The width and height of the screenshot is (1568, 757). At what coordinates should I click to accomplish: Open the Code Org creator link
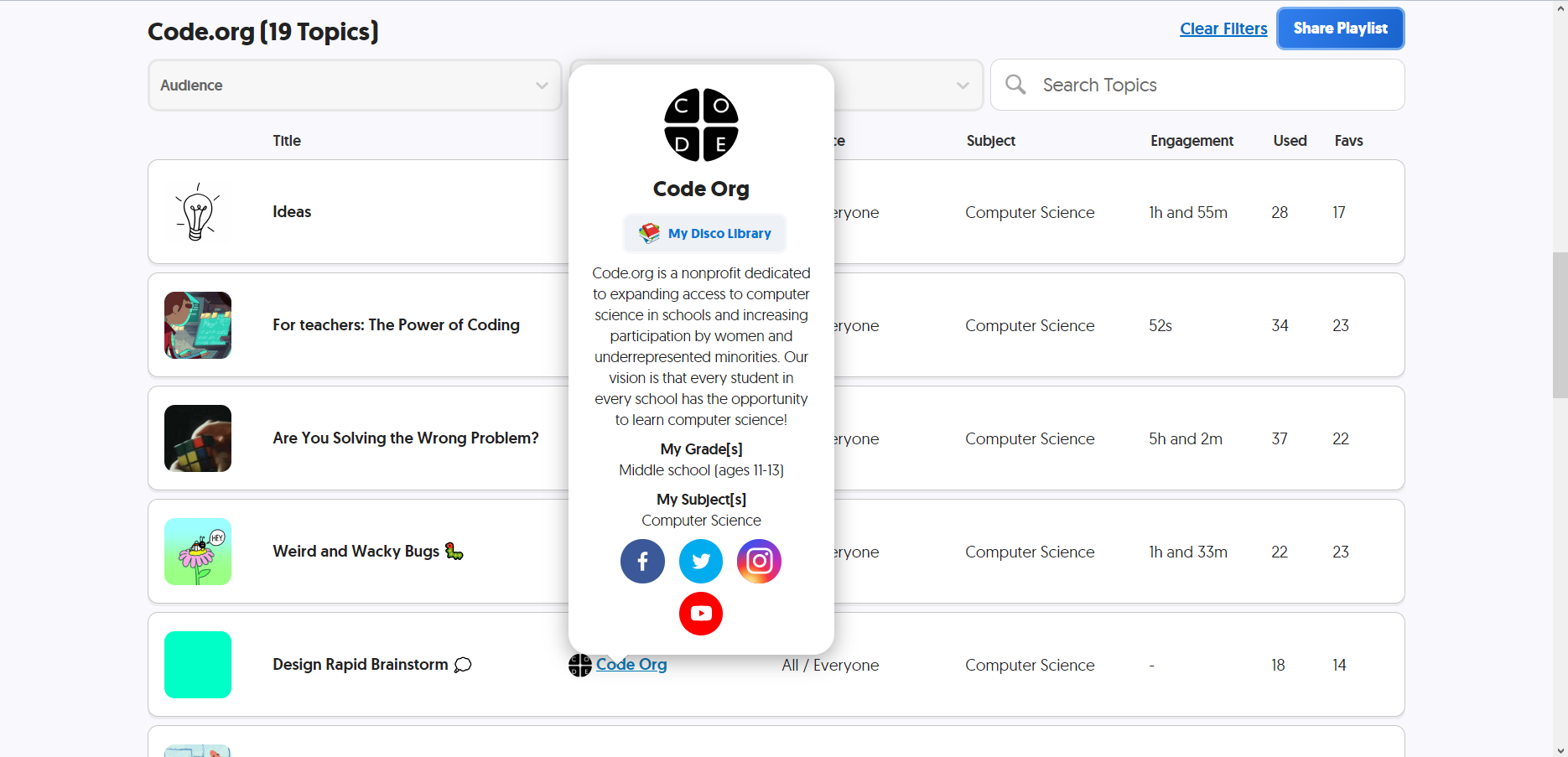[631, 665]
